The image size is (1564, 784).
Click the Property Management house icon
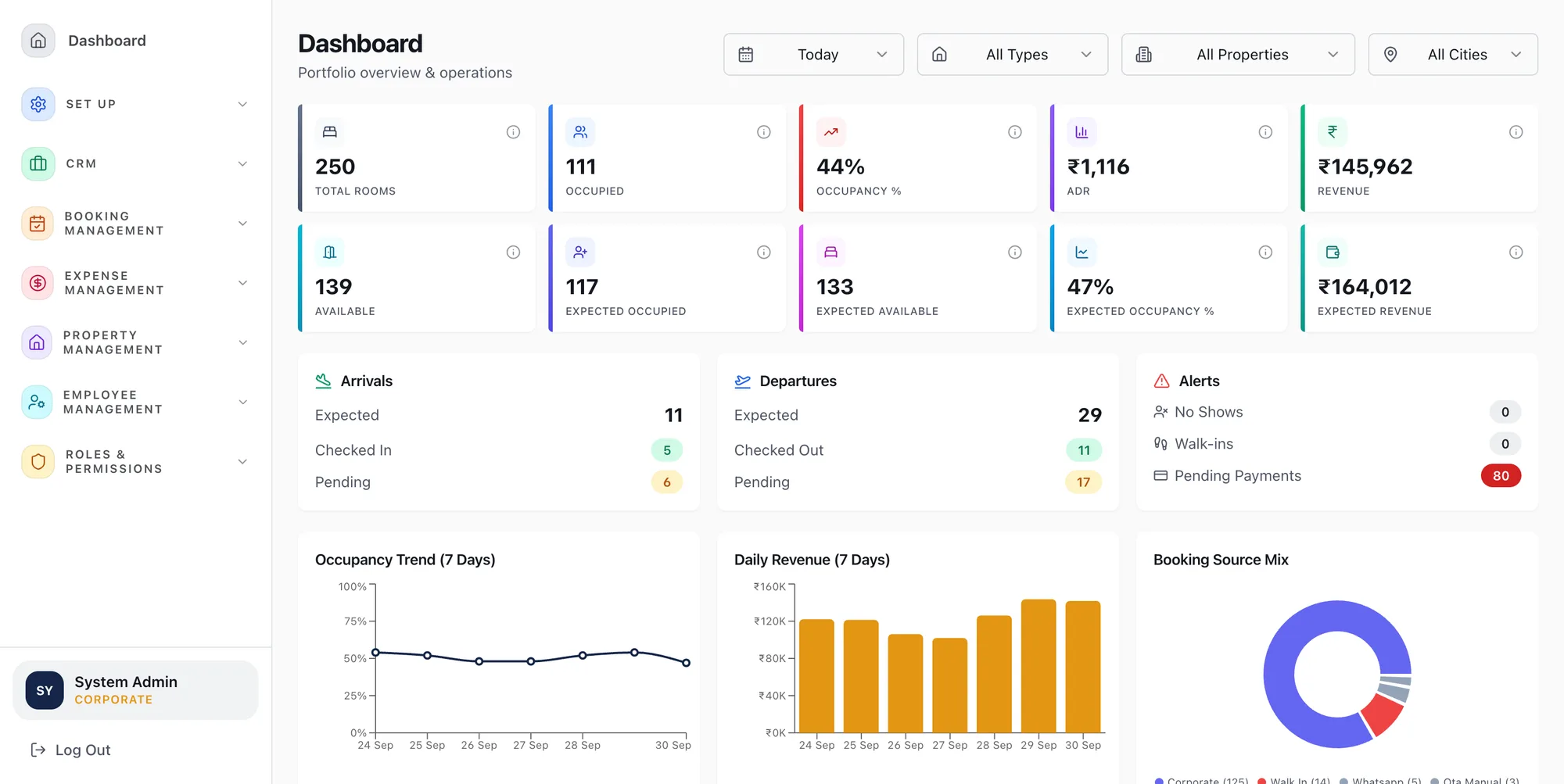click(37, 342)
